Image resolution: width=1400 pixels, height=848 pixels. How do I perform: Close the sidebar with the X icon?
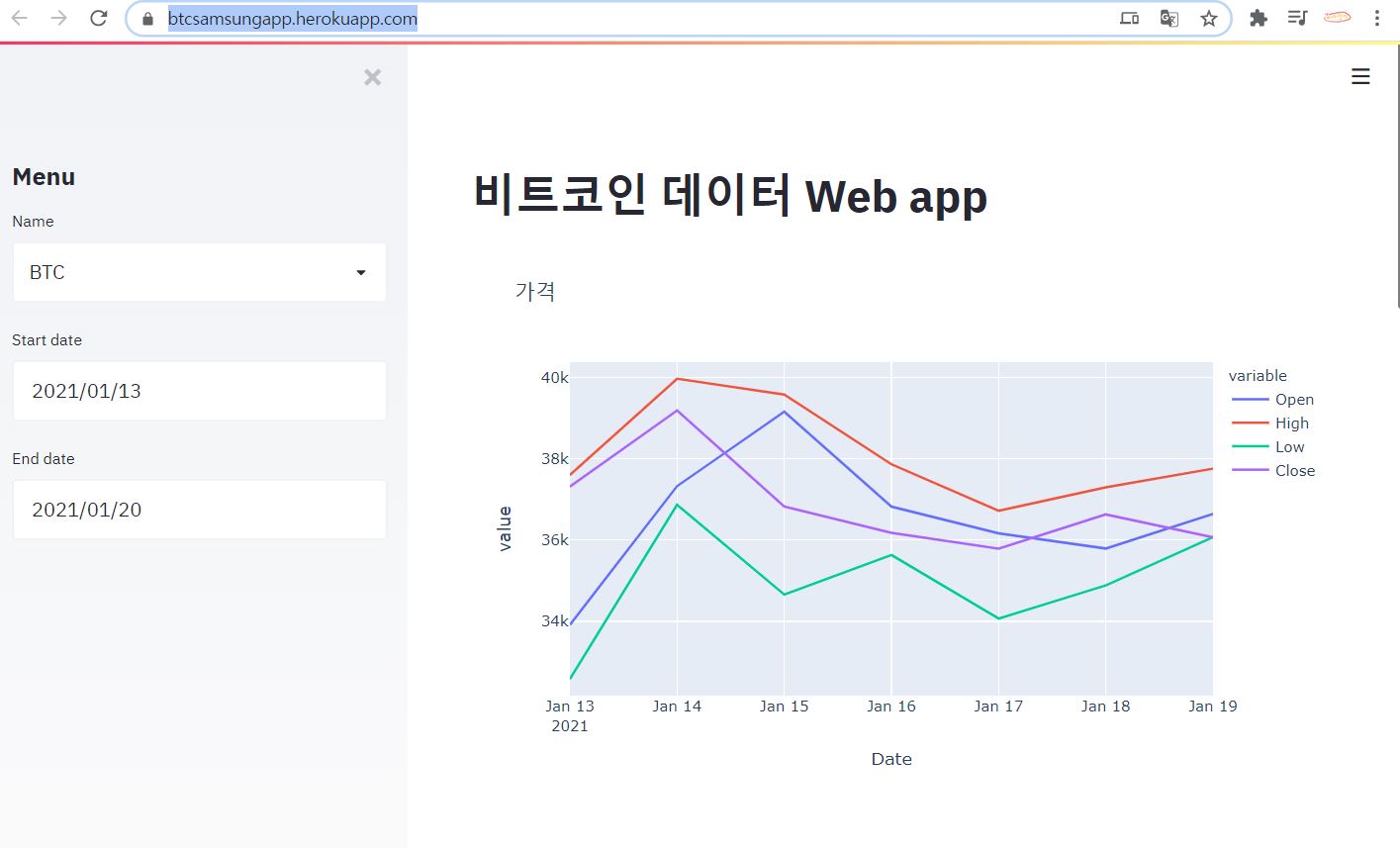[x=372, y=77]
